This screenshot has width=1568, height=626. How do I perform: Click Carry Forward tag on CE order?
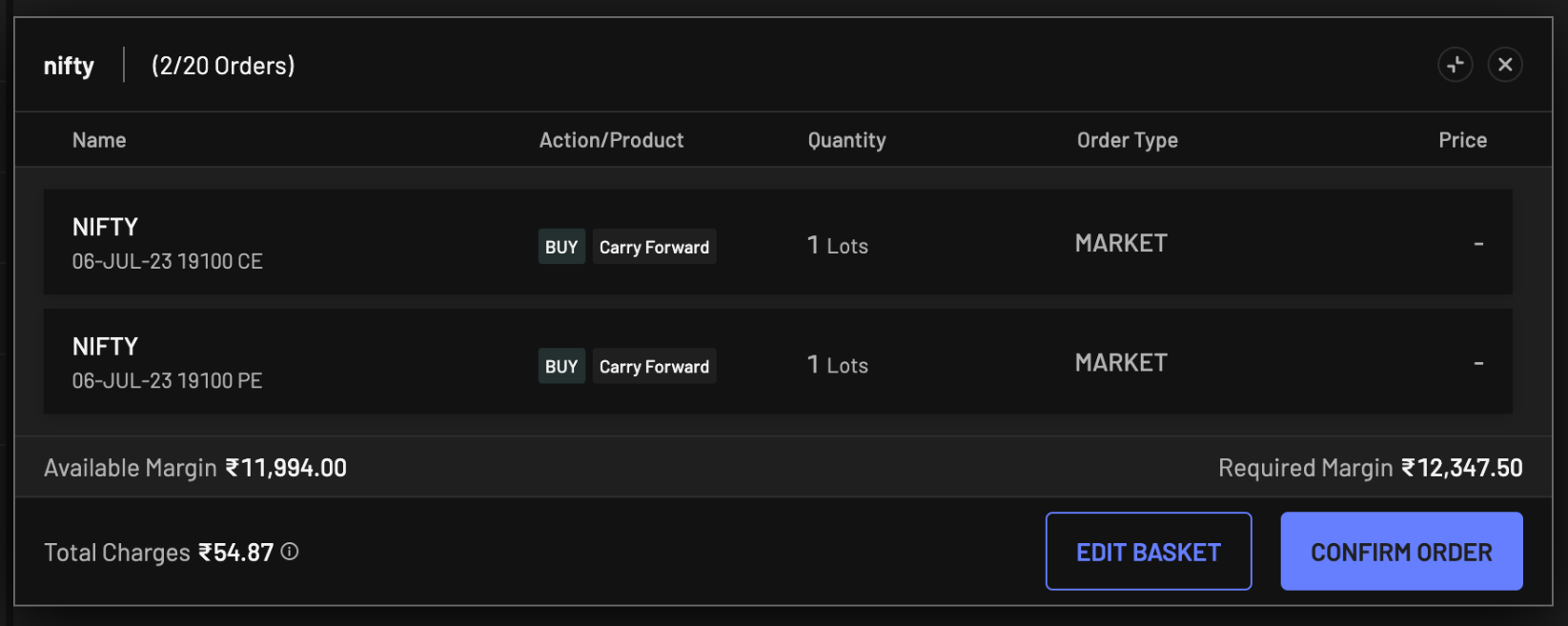[654, 247]
